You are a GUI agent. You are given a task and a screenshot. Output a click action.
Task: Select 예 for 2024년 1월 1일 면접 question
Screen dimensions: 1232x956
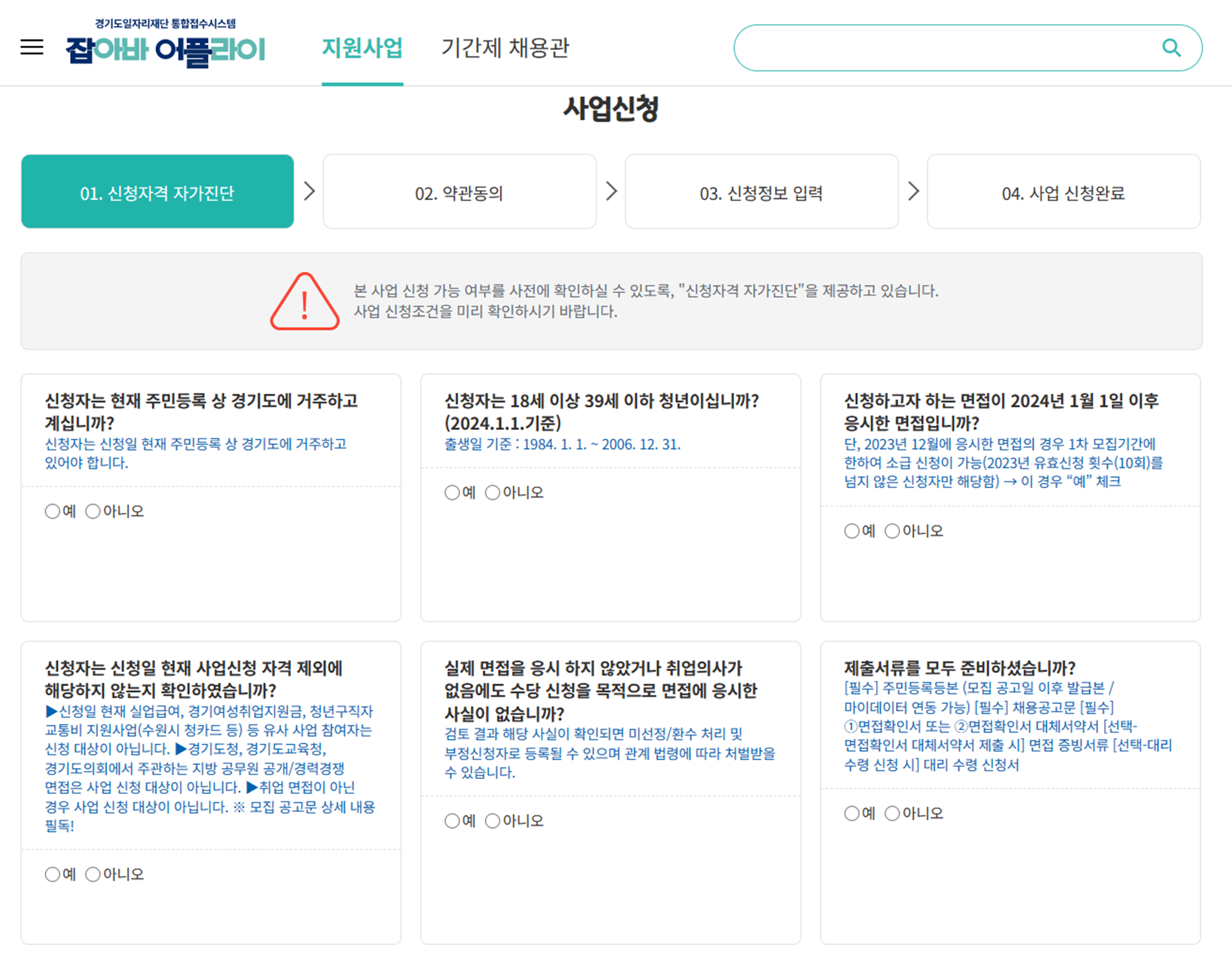pos(852,531)
